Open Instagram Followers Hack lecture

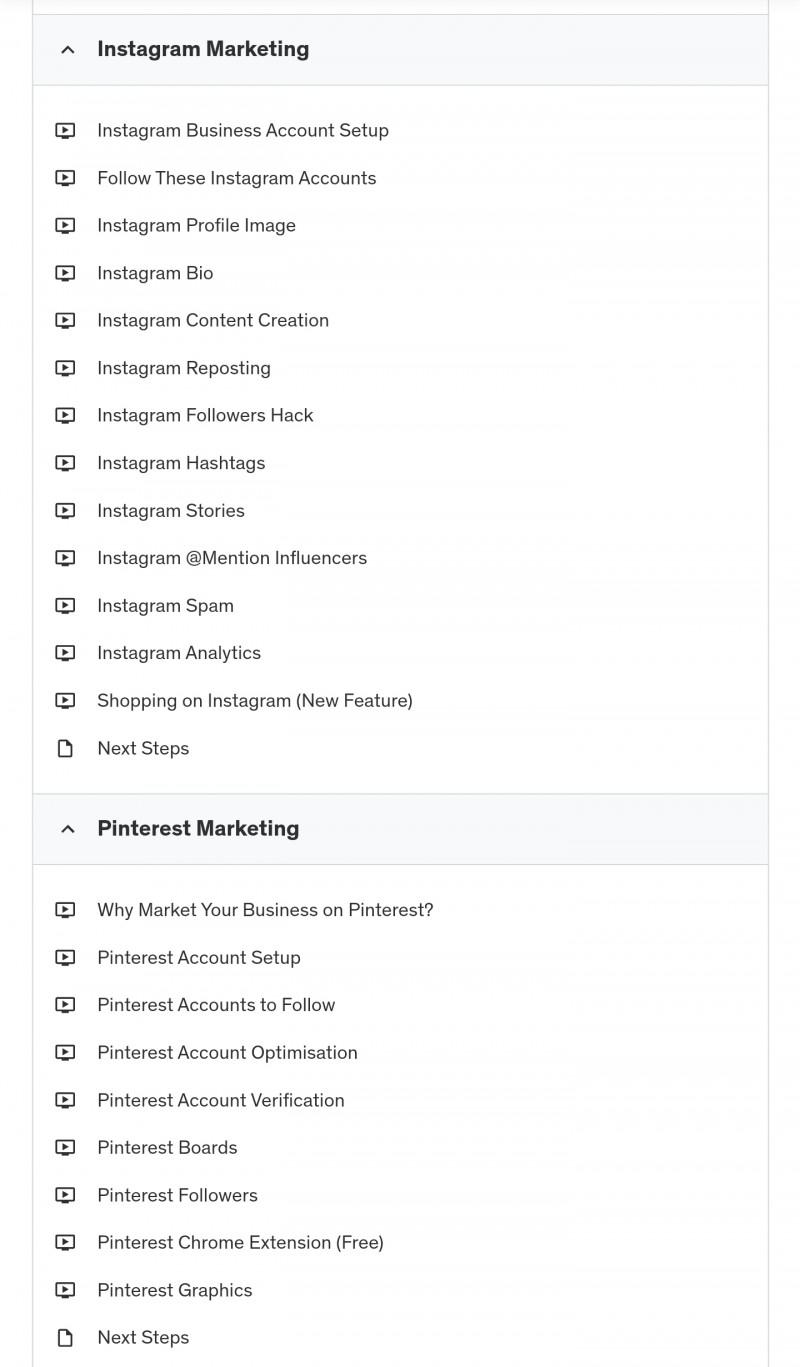pos(205,415)
